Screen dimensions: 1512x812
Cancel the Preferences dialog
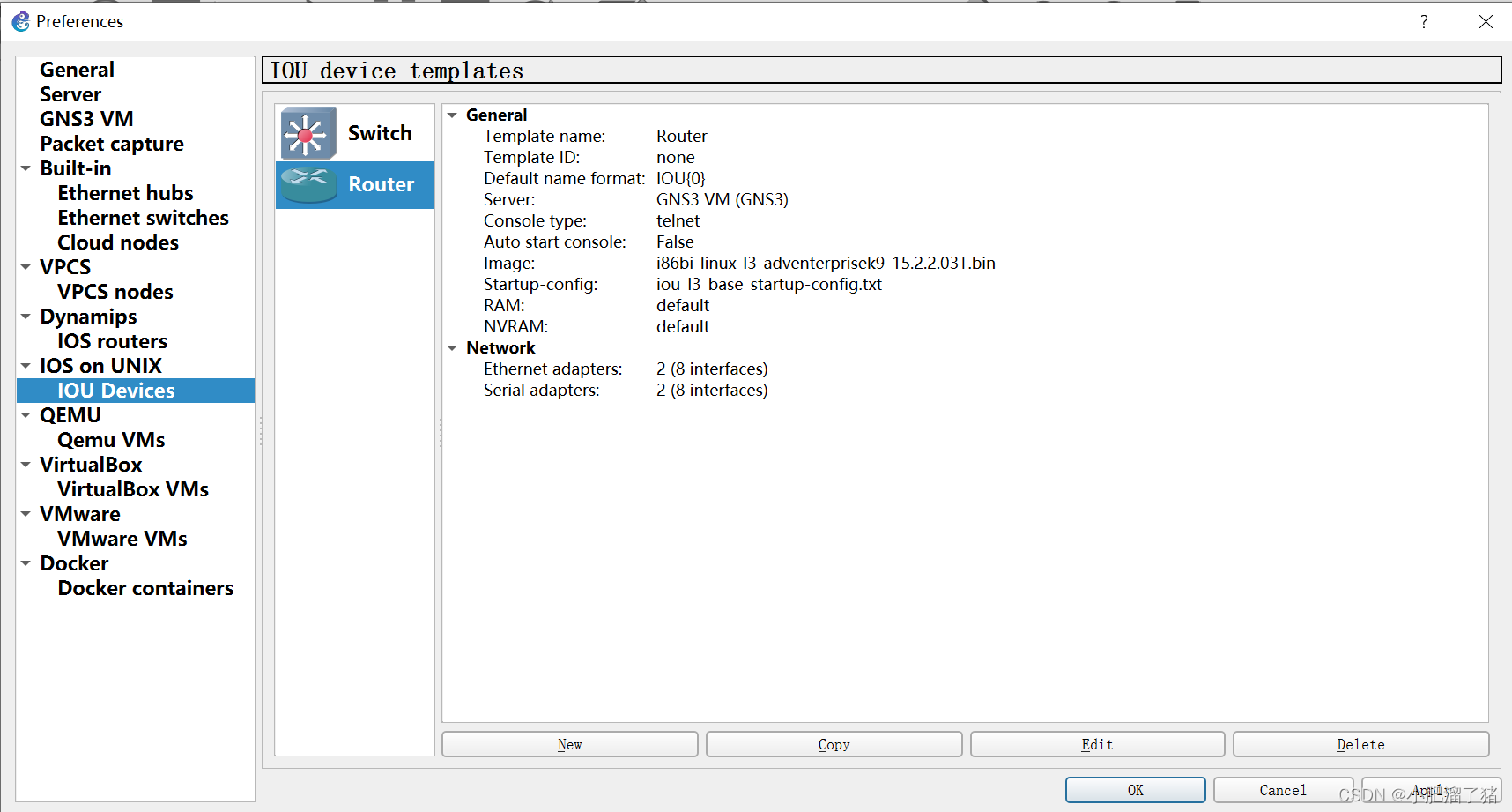pyautogui.click(x=1283, y=790)
